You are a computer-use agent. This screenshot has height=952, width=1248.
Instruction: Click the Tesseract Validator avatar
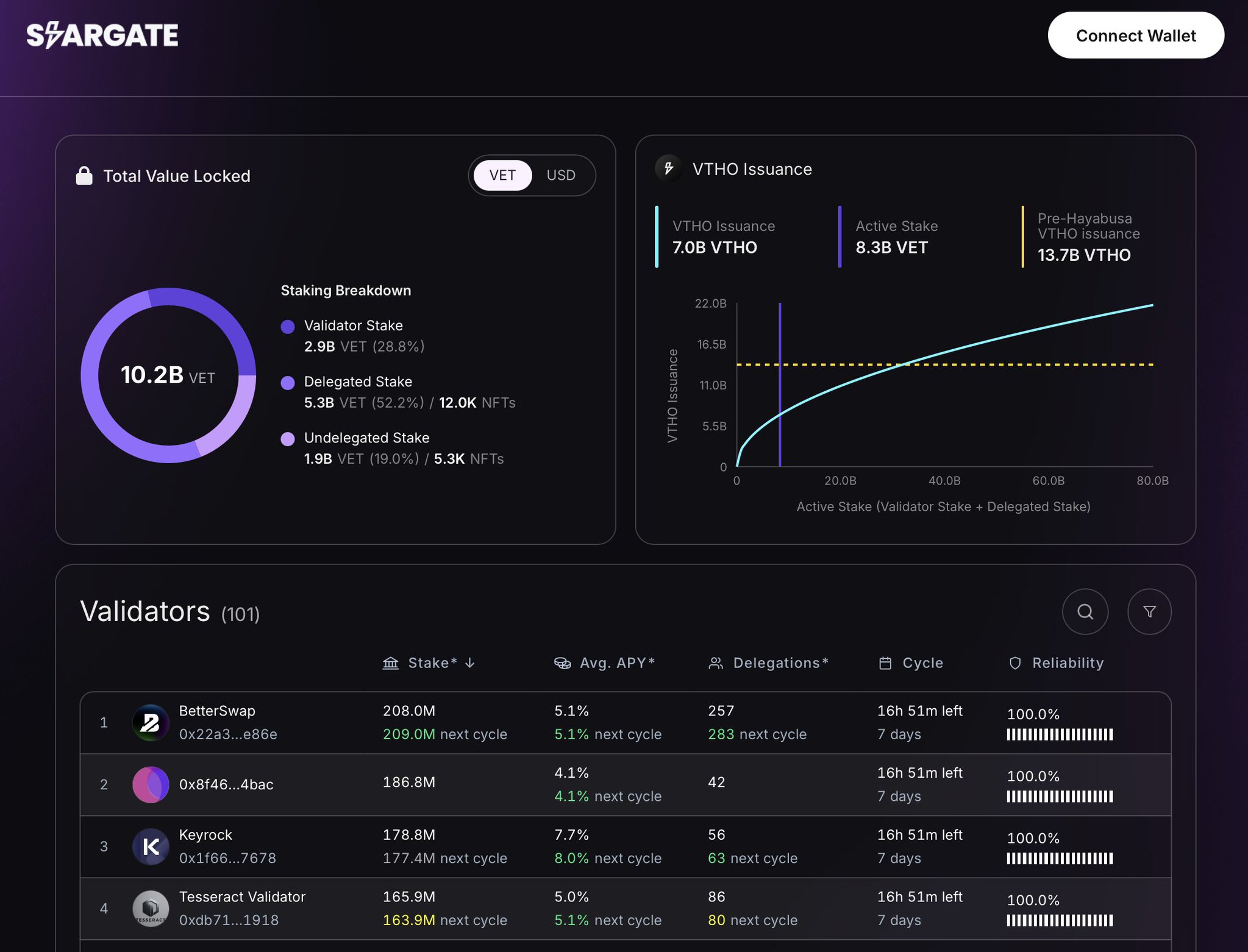151,909
